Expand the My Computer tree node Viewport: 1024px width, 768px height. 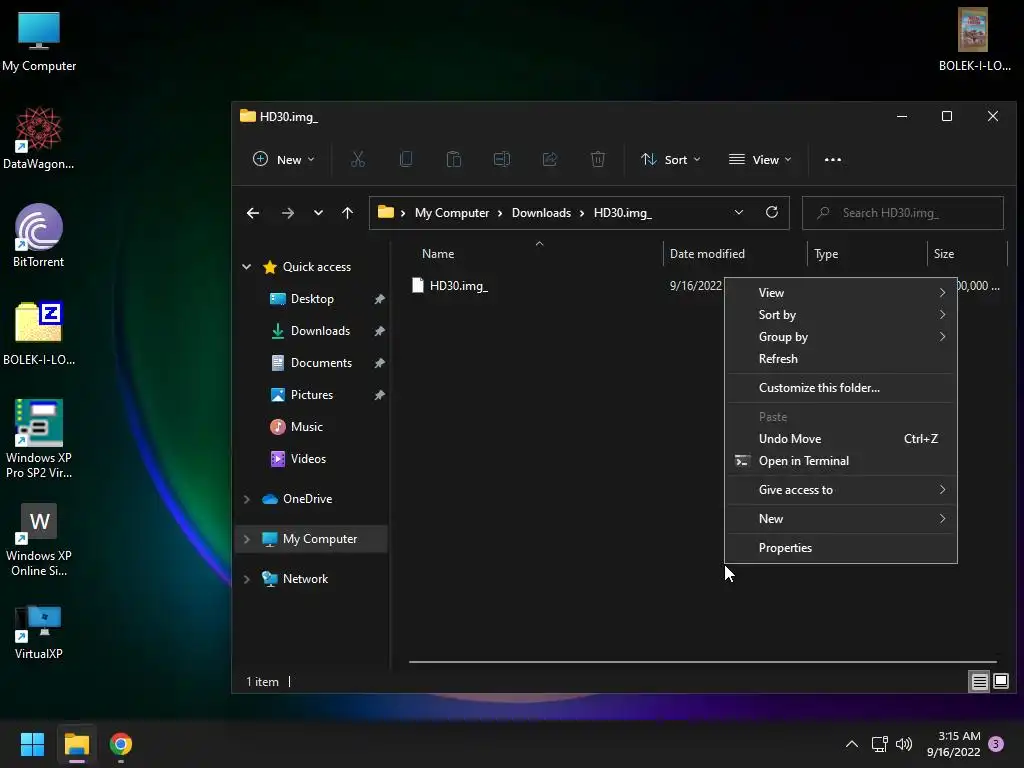(x=246, y=539)
